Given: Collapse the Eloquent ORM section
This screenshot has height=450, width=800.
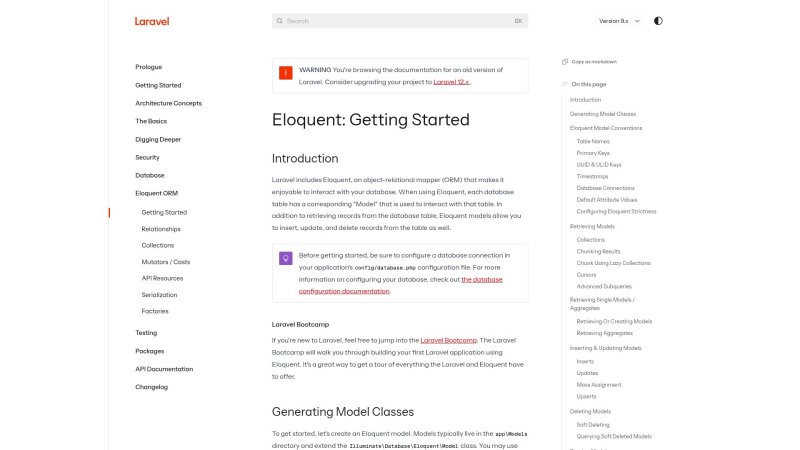Looking at the screenshot, I should click(157, 193).
